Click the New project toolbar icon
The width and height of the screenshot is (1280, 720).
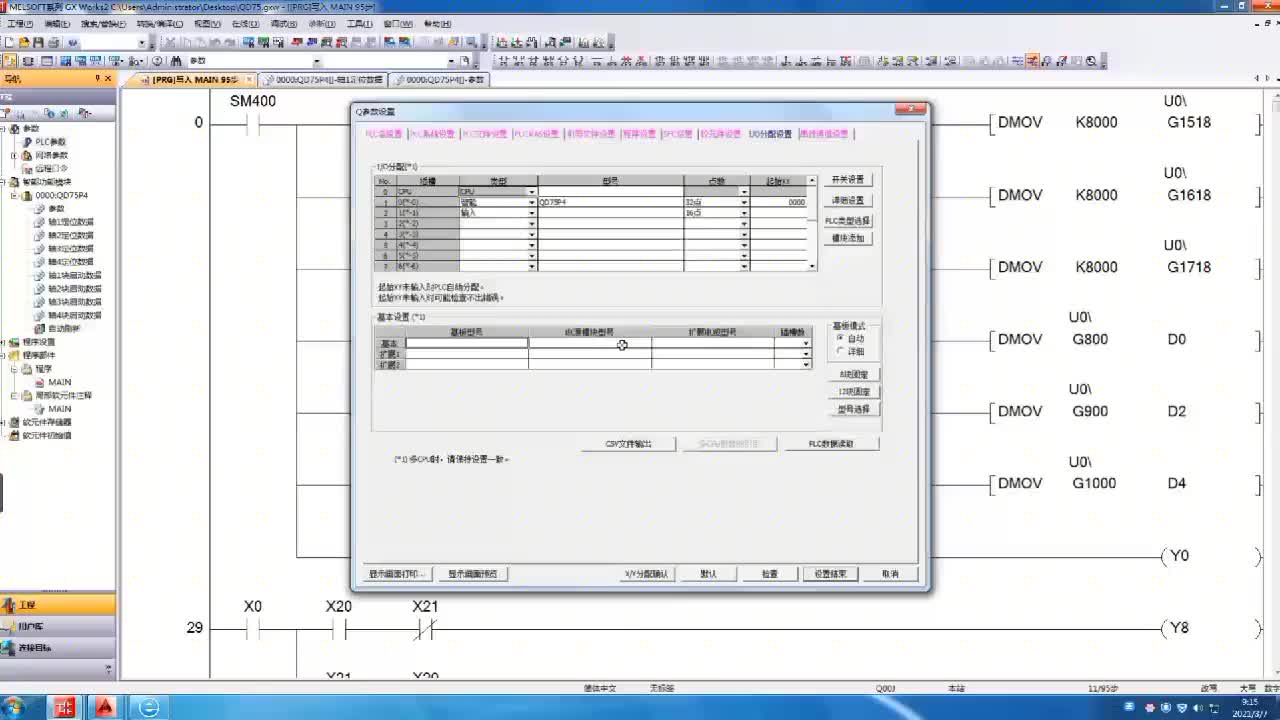click(x=9, y=43)
